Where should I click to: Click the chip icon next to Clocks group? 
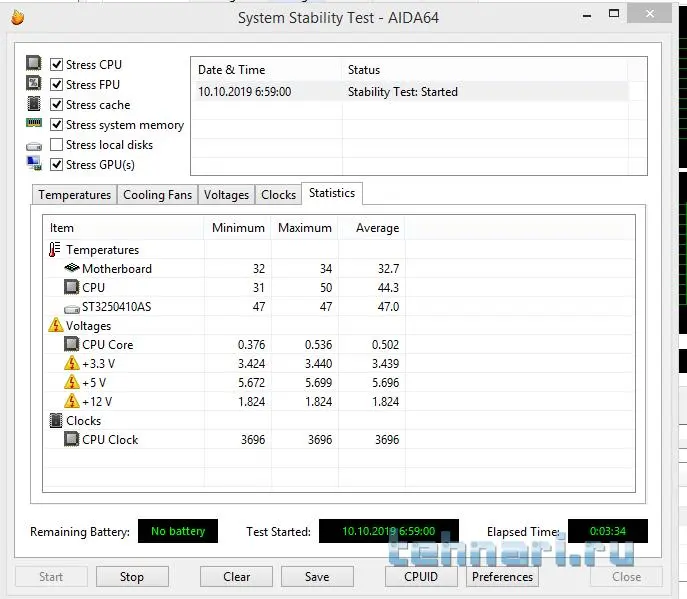click(56, 420)
